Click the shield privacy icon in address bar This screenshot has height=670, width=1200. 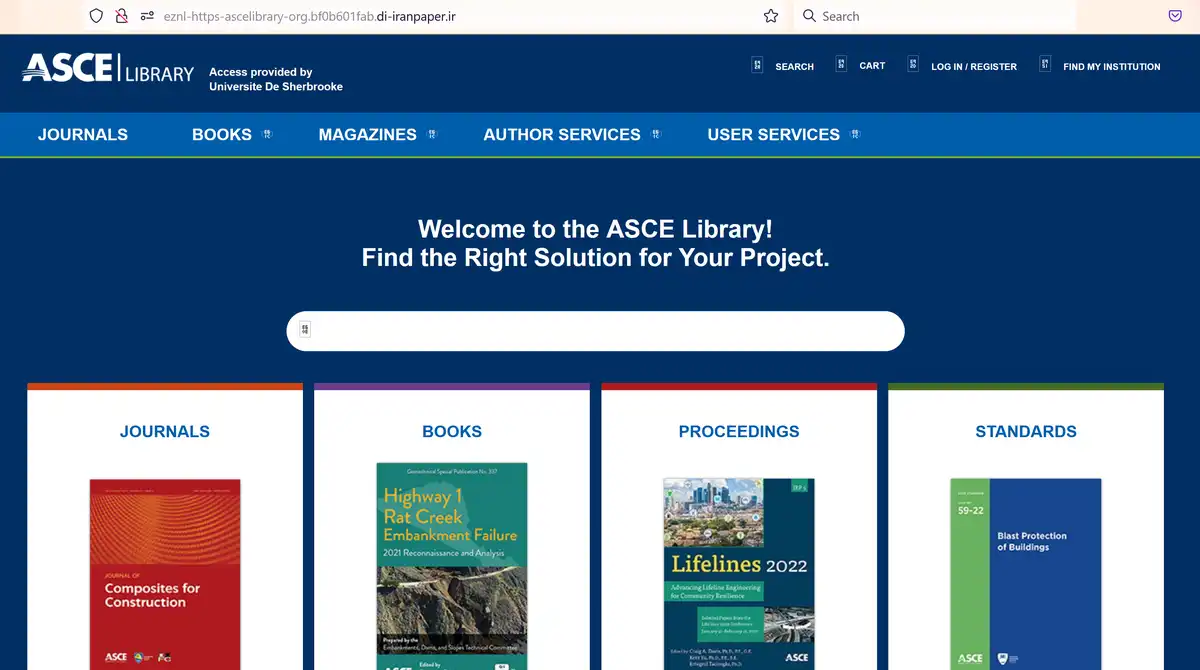point(96,16)
